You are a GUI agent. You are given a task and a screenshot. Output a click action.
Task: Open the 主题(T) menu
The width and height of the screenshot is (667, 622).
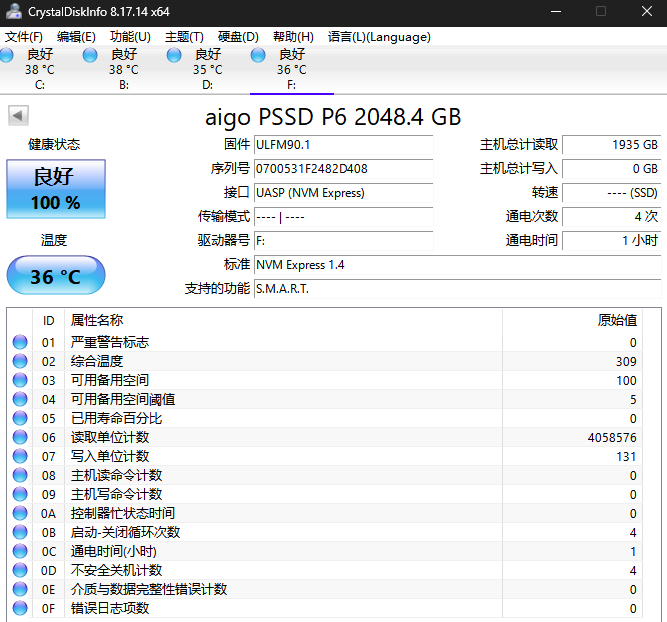184,37
